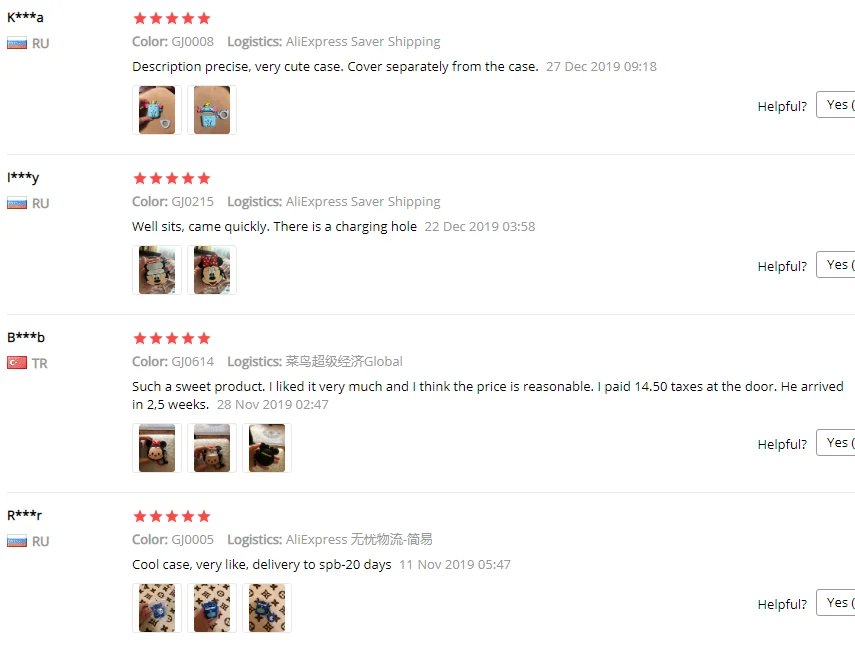
Task: Open K***a's second review photo
Action: tap(212, 110)
